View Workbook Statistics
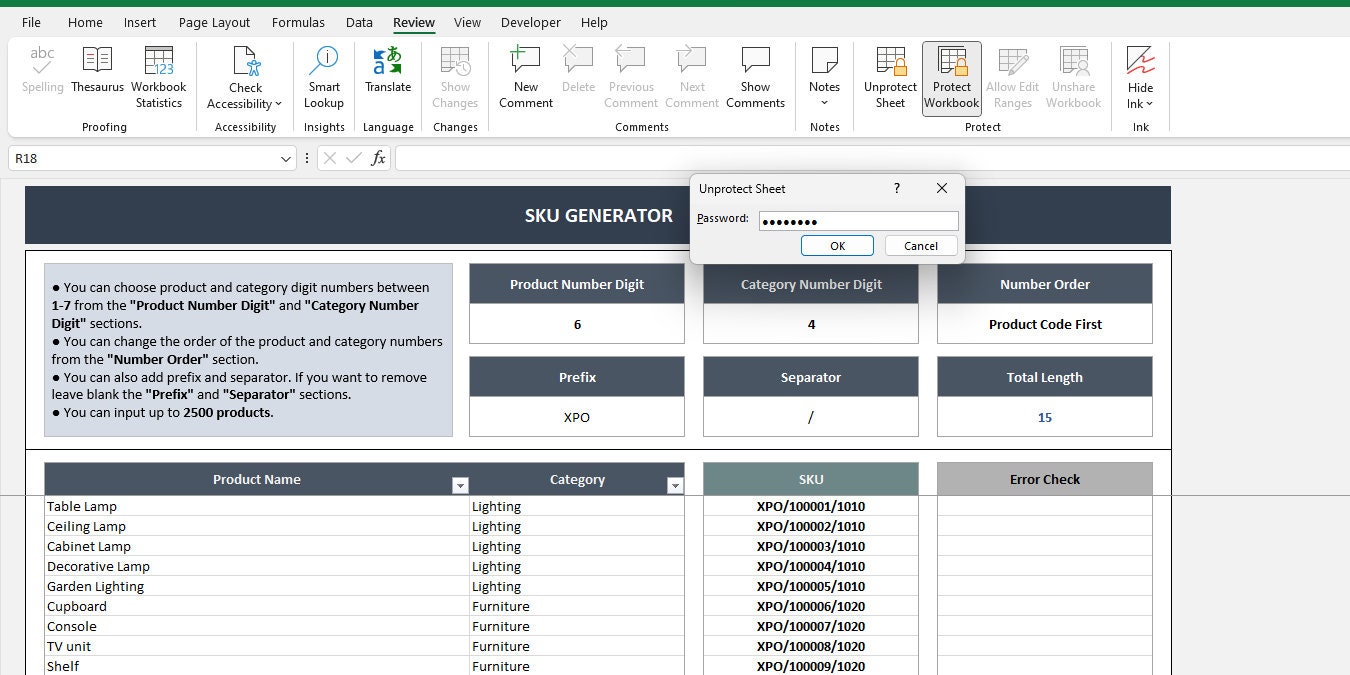Screen dimensions: 1350x675 click(158, 75)
